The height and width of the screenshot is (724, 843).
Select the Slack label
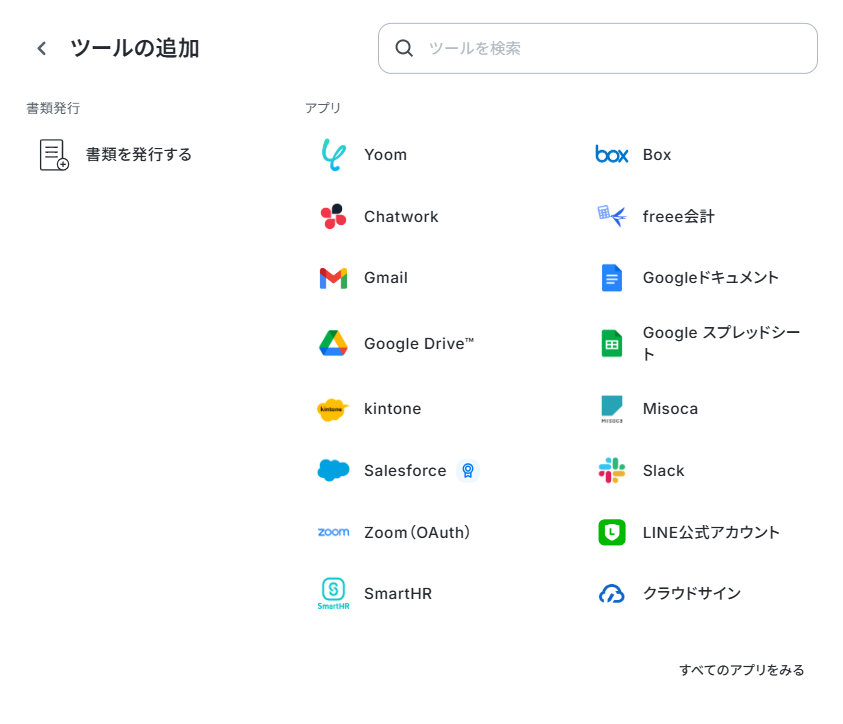coord(663,470)
